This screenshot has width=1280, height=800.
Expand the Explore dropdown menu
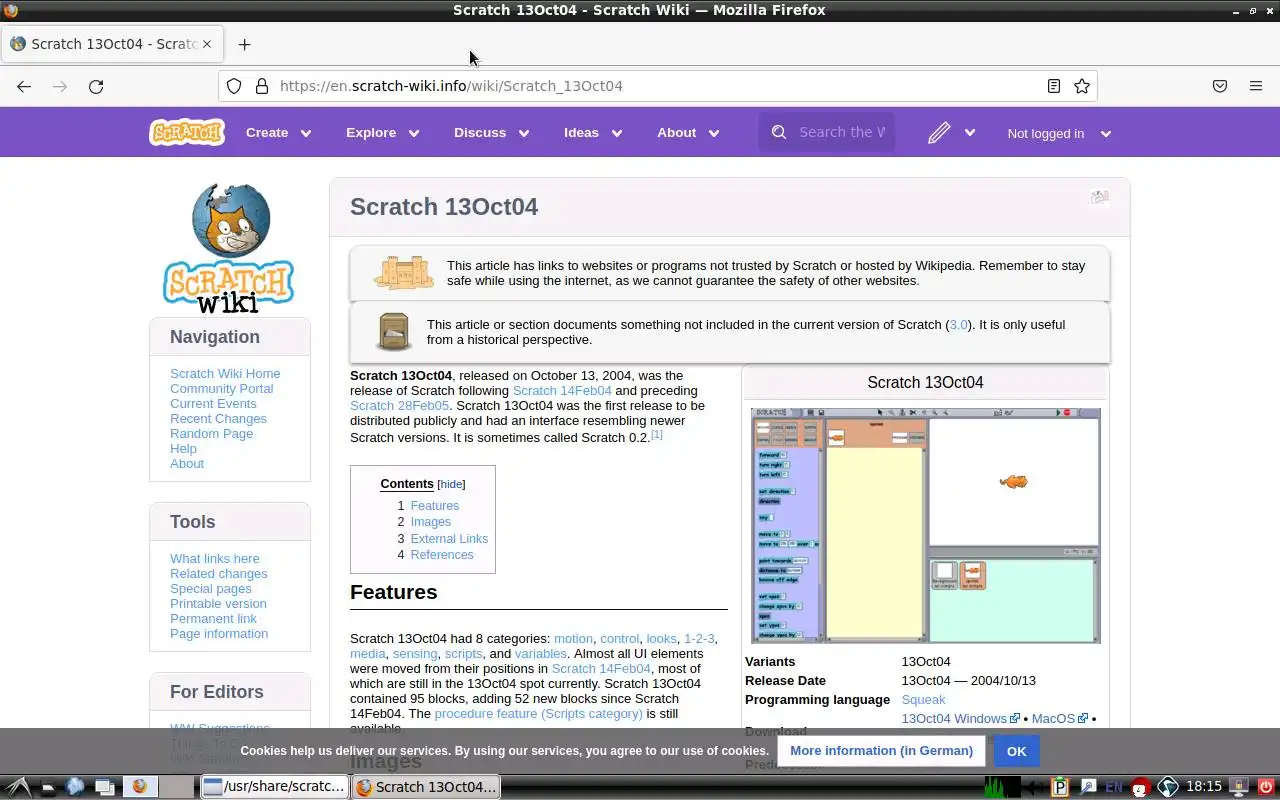pyautogui.click(x=382, y=132)
